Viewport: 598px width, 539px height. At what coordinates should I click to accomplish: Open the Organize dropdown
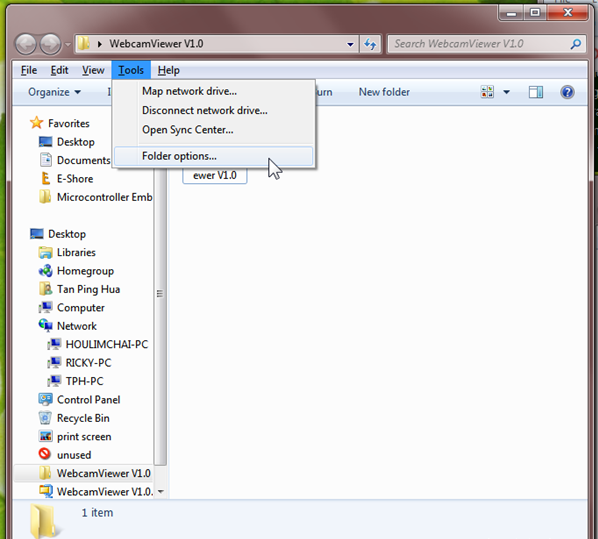click(x=54, y=92)
